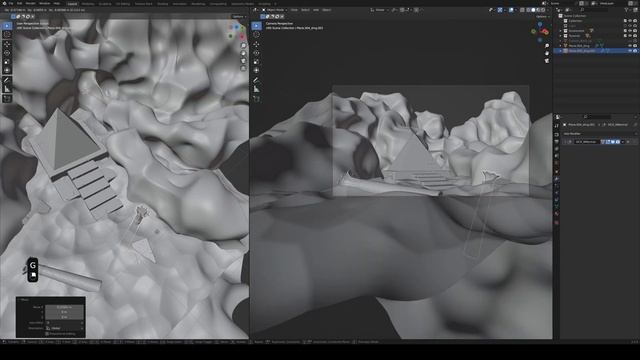Screen dimensions: 640x360
Task: Open the Add menu in camera viewport
Action: (316, 10)
